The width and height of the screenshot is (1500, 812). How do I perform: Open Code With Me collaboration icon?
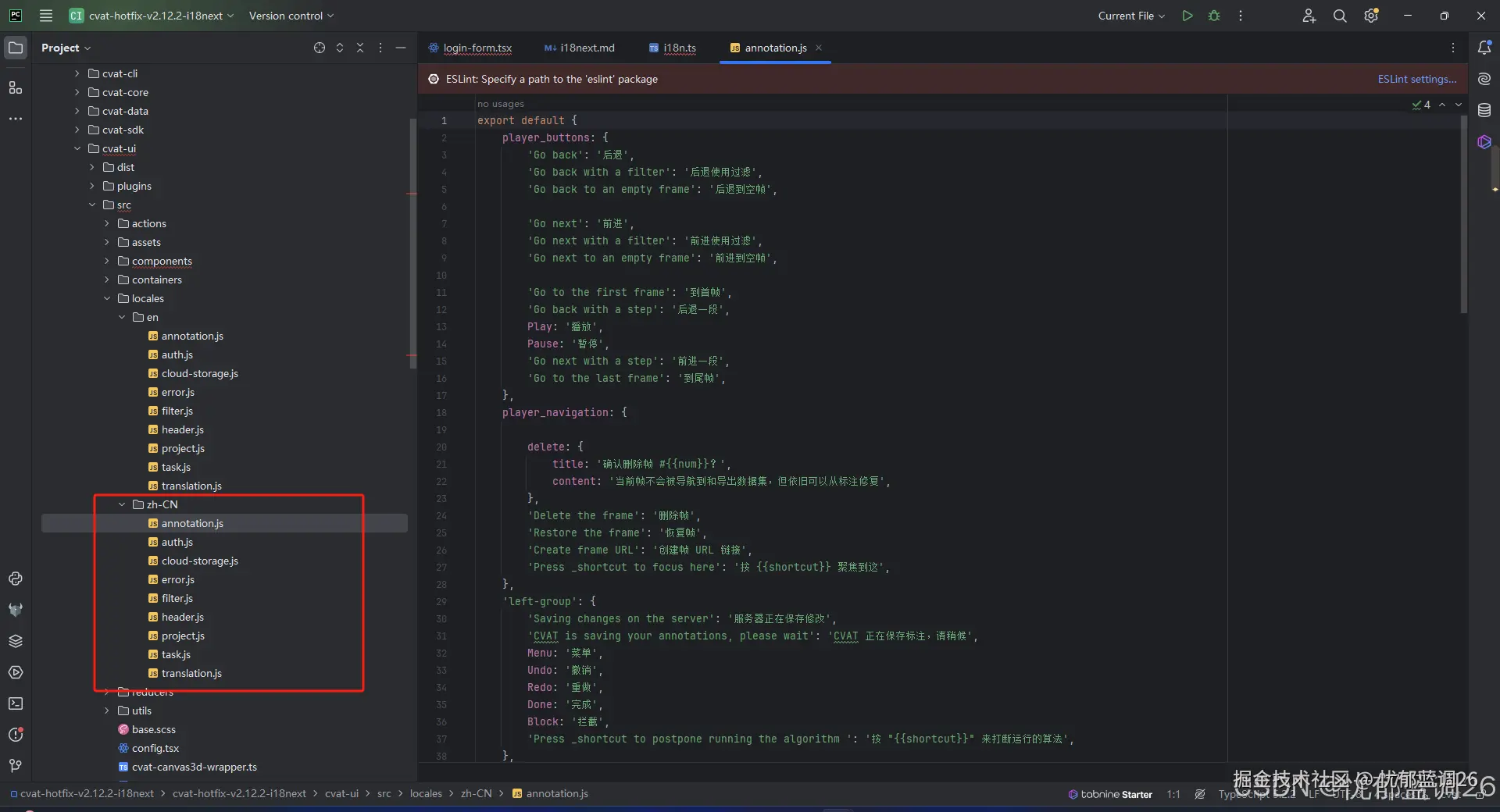(x=1309, y=16)
